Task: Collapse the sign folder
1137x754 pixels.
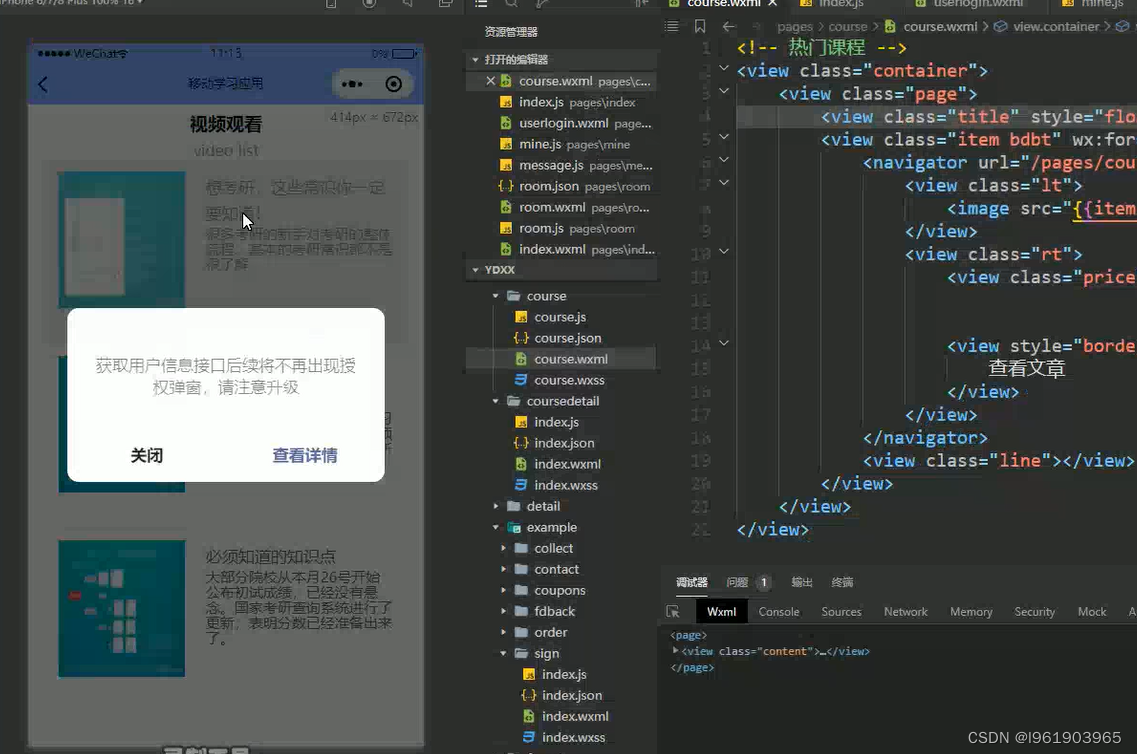Action: click(x=503, y=653)
